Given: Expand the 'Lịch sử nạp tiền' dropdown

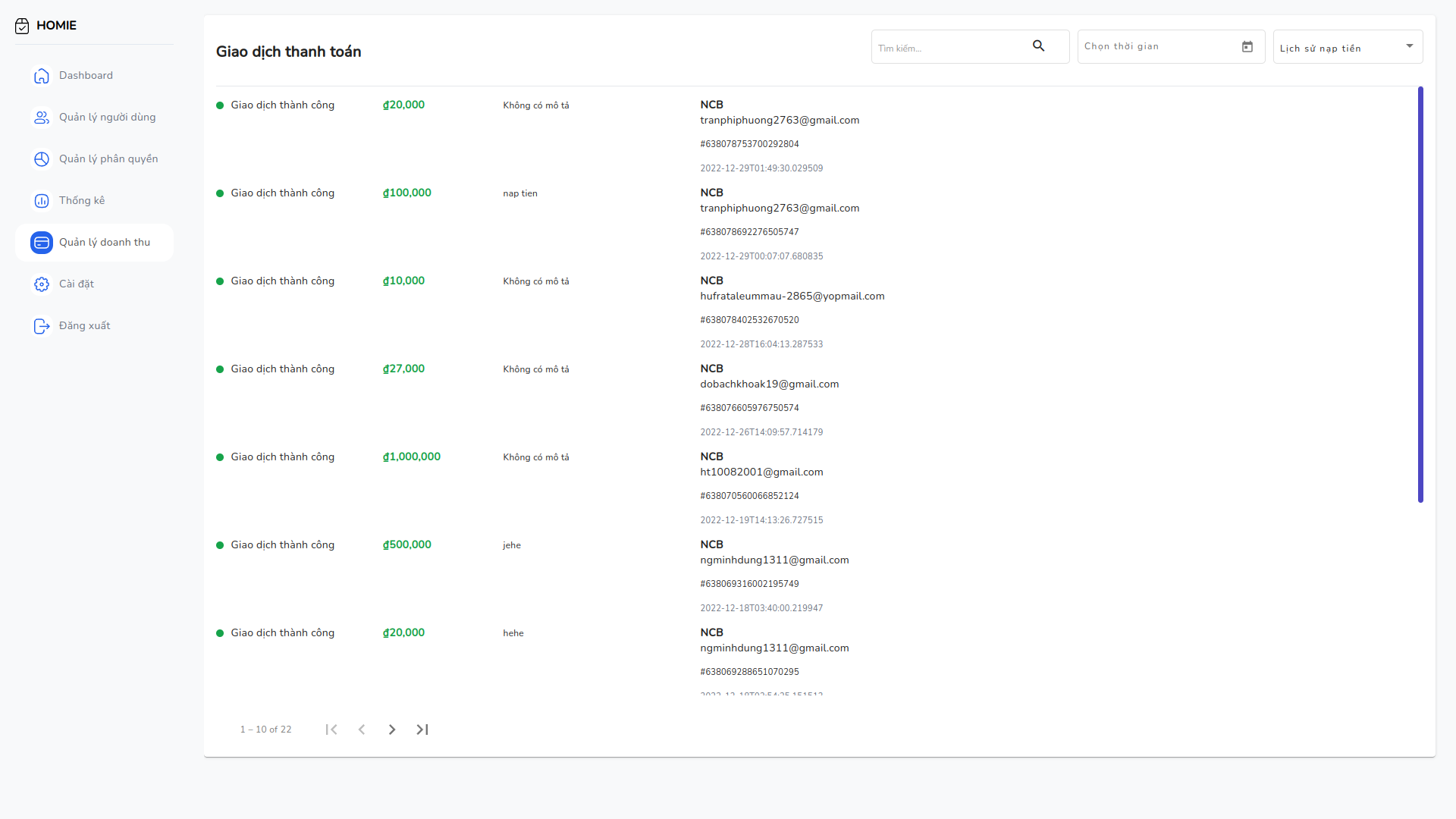Looking at the screenshot, I should (1410, 46).
